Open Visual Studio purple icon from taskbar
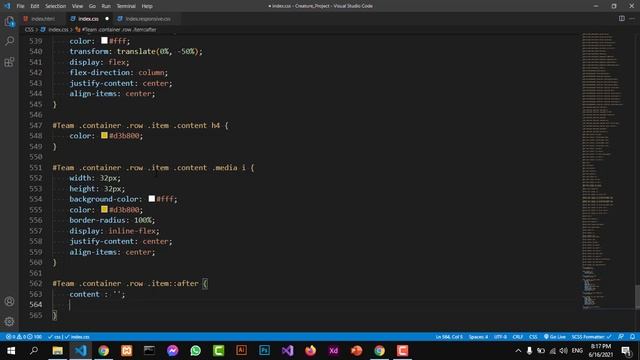Image resolution: width=640 pixels, height=360 pixels. [x=287, y=351]
